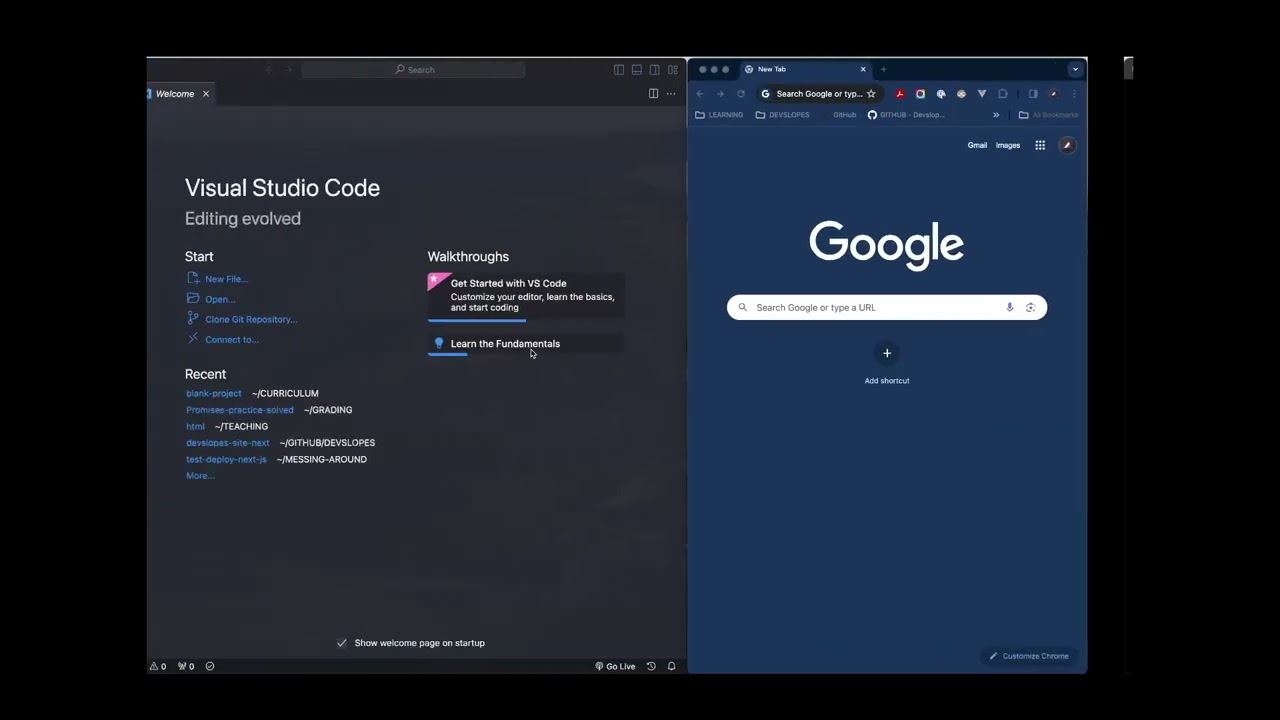Click New File link in VS Code
This screenshot has width=1280, height=720.
pyautogui.click(x=226, y=279)
